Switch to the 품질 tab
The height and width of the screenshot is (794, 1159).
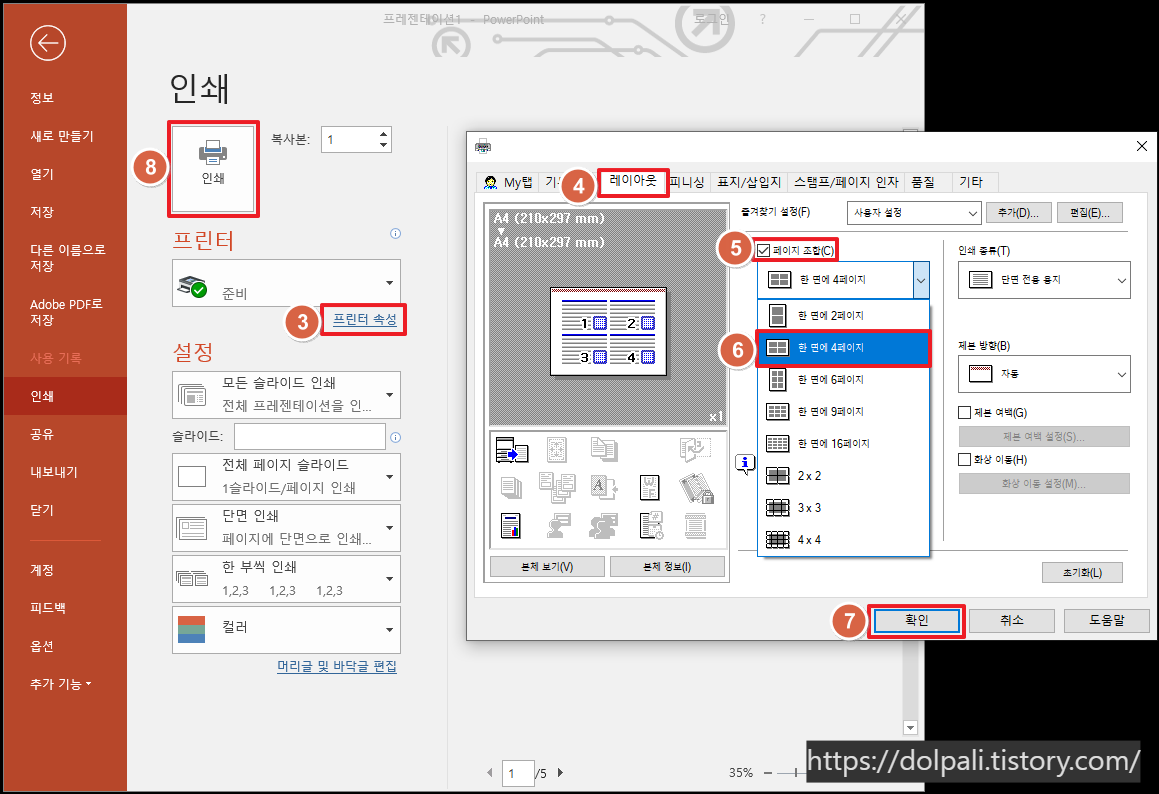click(922, 181)
